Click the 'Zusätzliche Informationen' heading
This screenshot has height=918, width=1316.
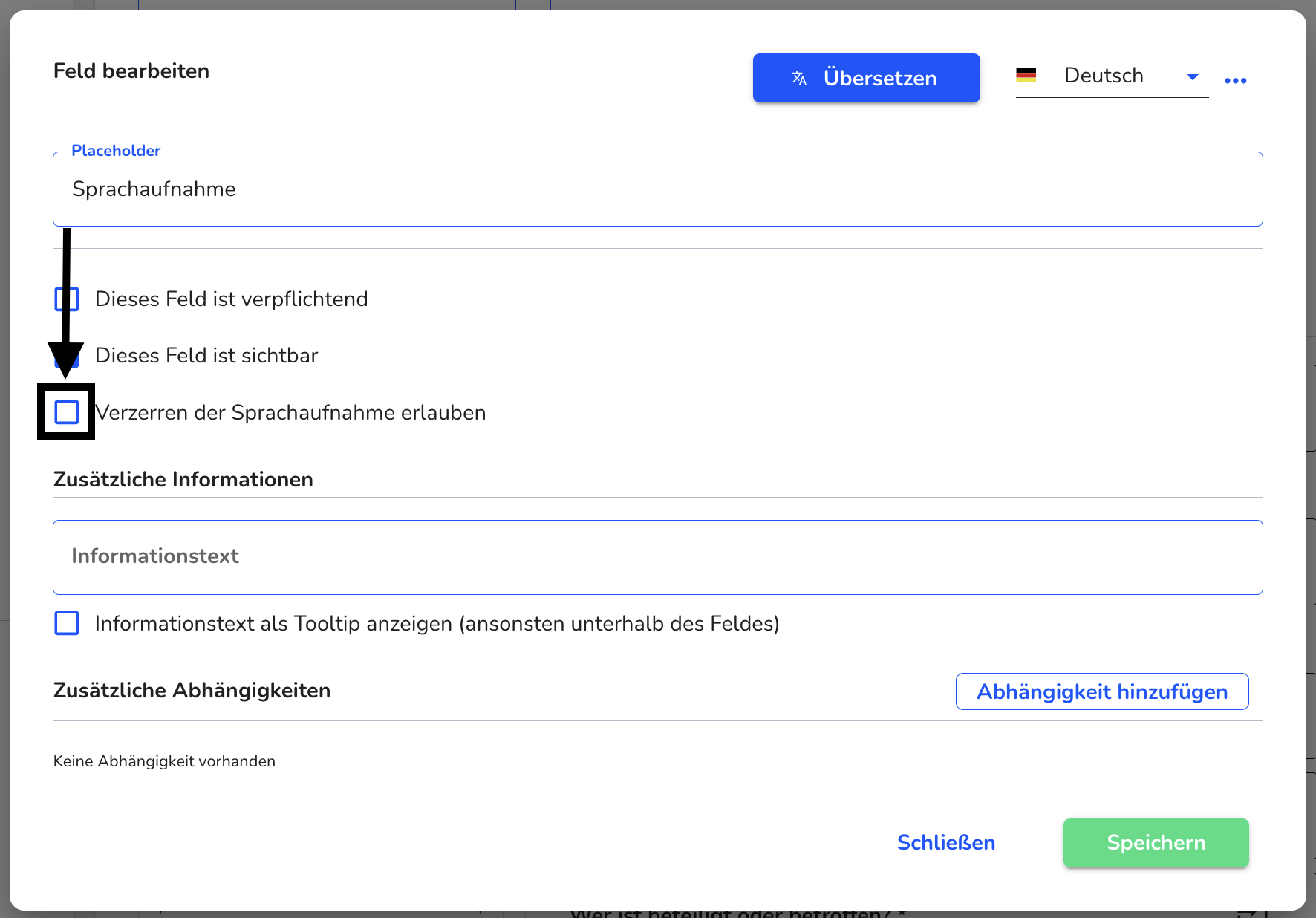click(183, 480)
